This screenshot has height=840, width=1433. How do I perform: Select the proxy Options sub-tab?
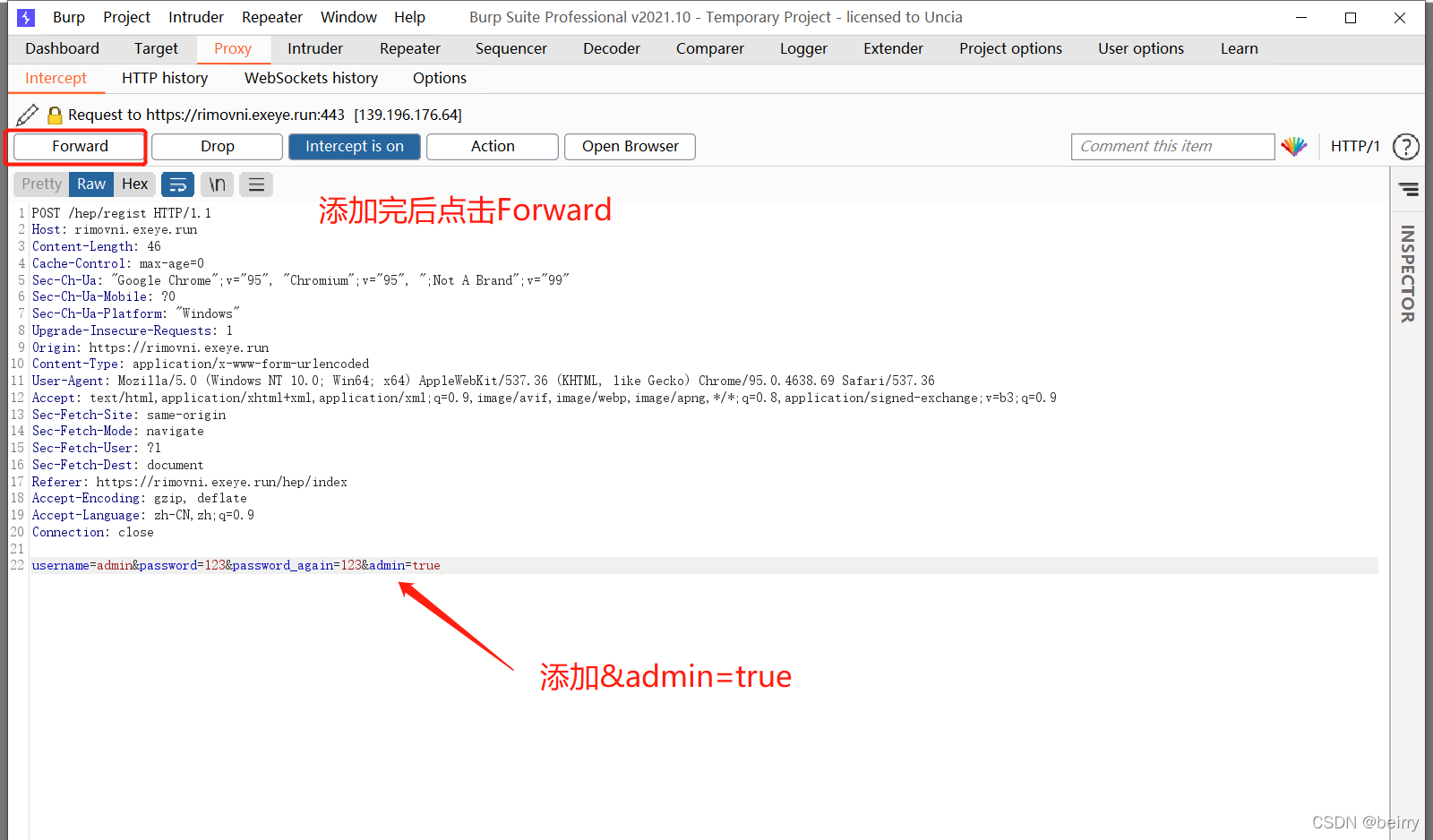click(x=440, y=79)
